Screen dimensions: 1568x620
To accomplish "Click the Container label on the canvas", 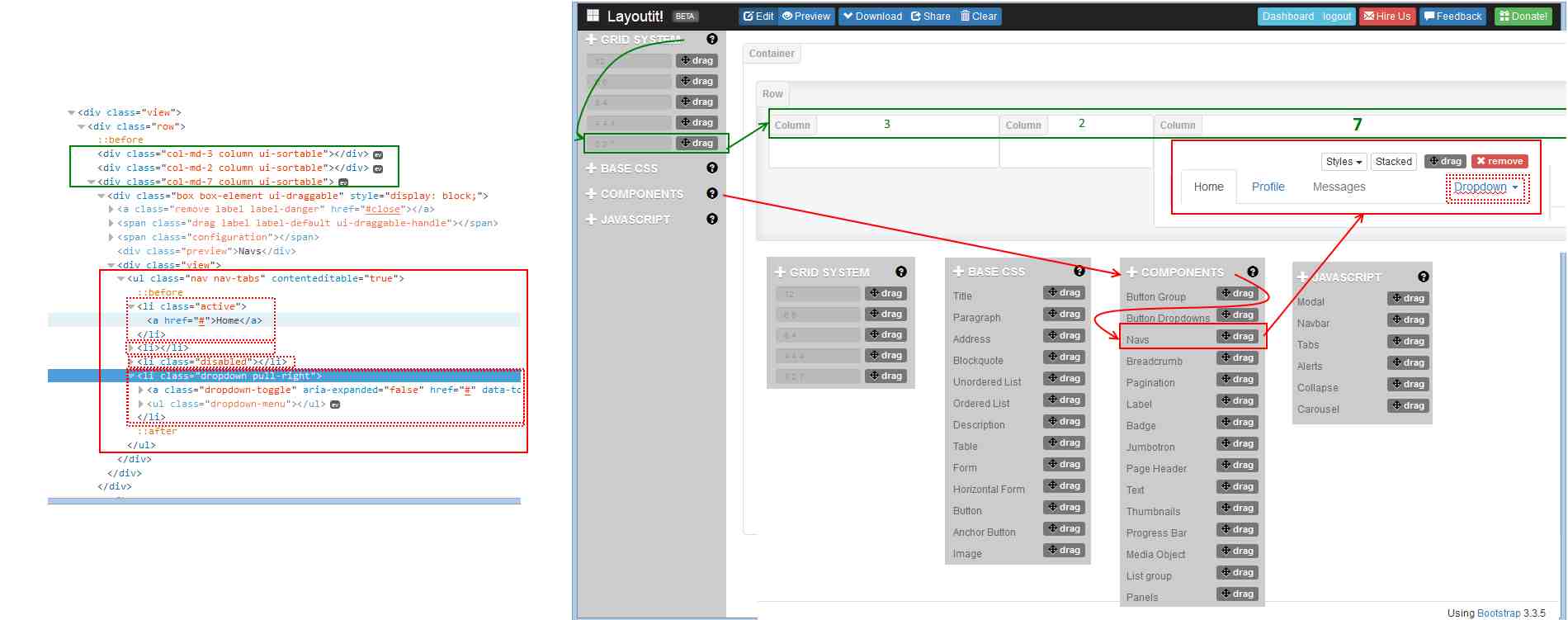I will pos(772,54).
